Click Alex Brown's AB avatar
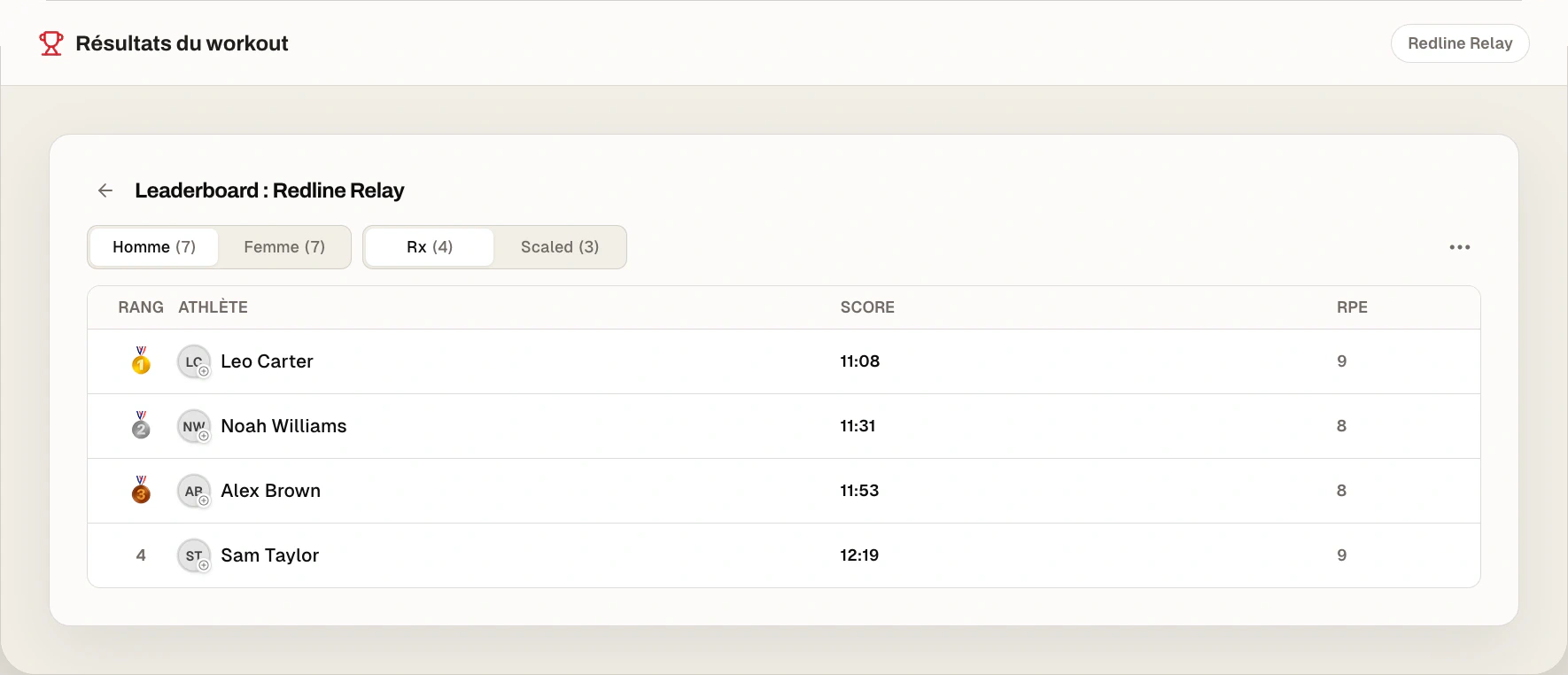This screenshot has width=1568, height=675. (x=194, y=491)
